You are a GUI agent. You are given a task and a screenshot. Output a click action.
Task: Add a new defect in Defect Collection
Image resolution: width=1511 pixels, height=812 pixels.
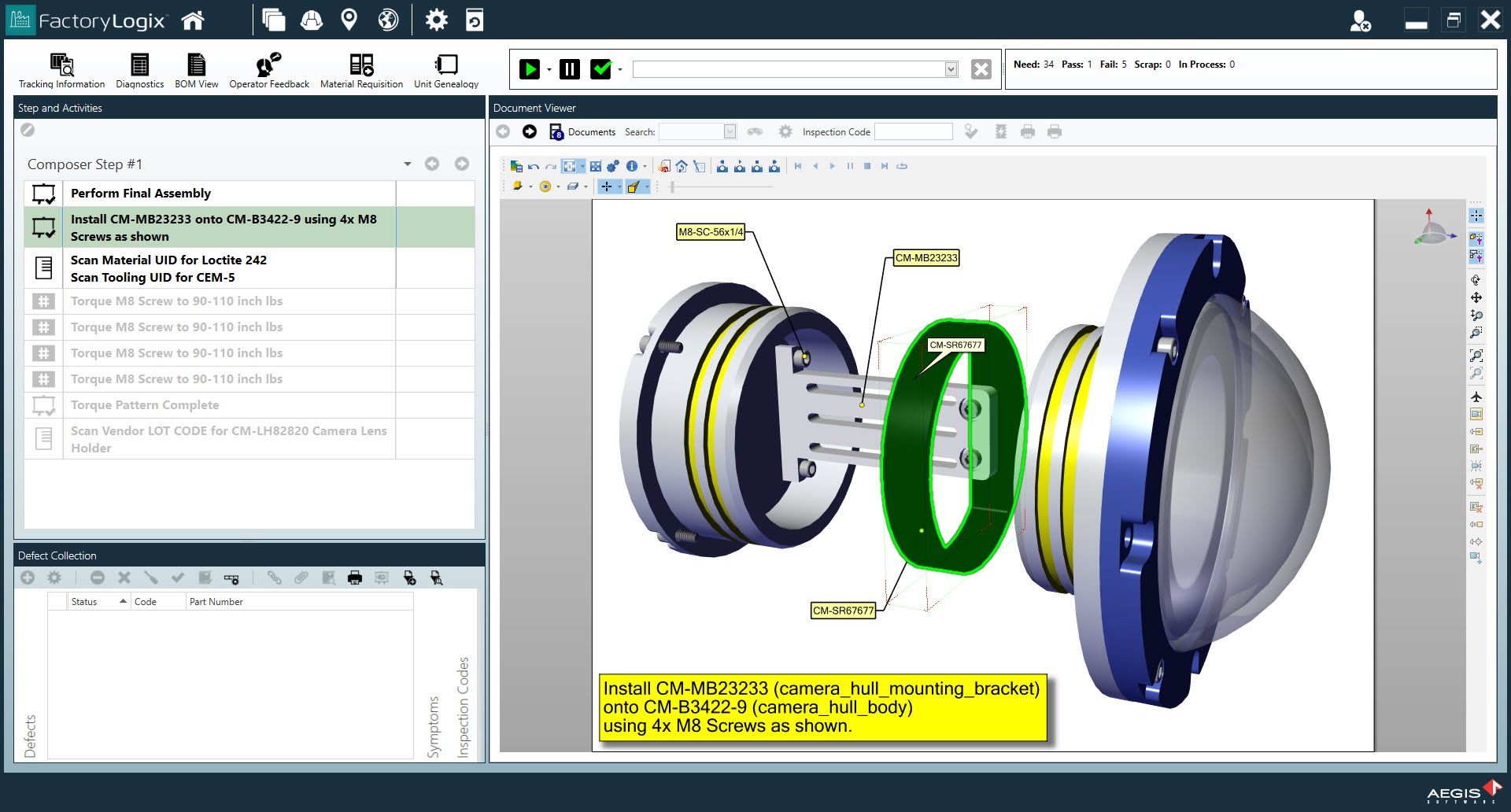27,578
